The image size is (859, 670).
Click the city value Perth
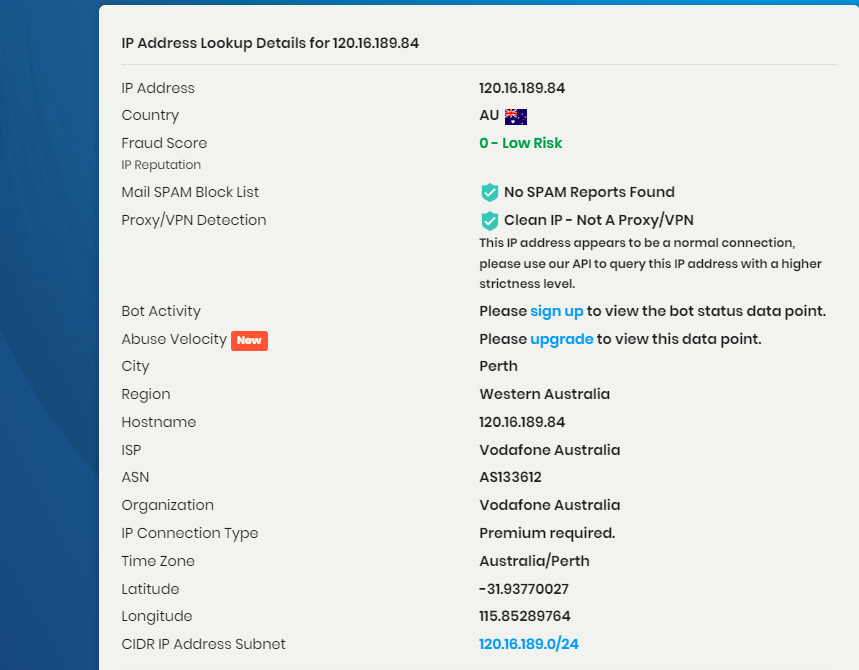(x=499, y=366)
